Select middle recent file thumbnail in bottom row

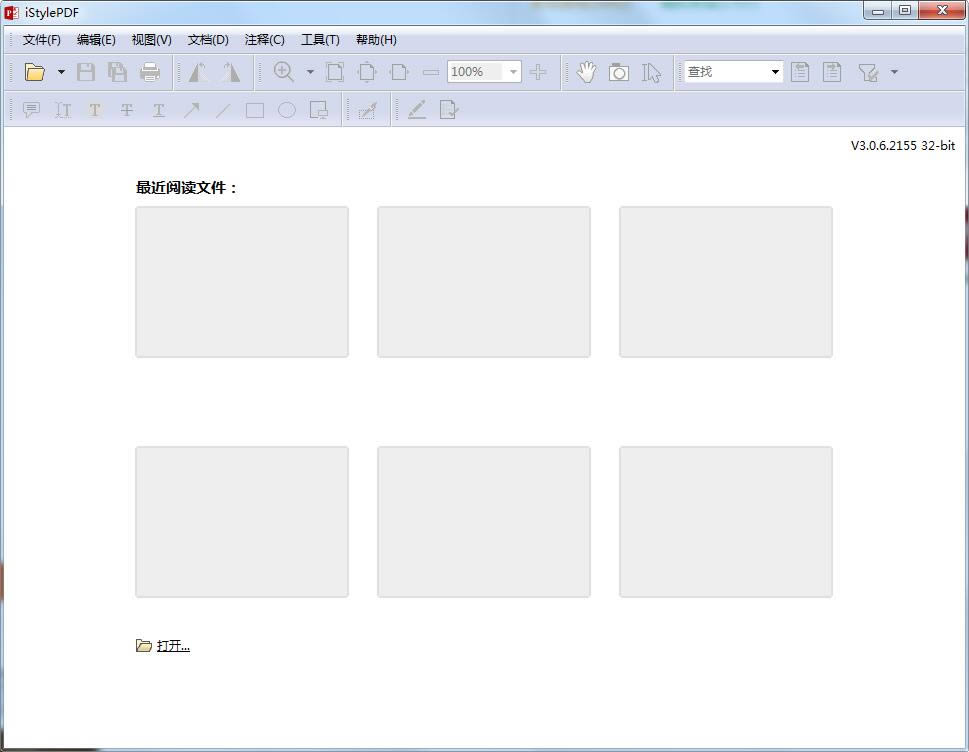[x=484, y=522]
